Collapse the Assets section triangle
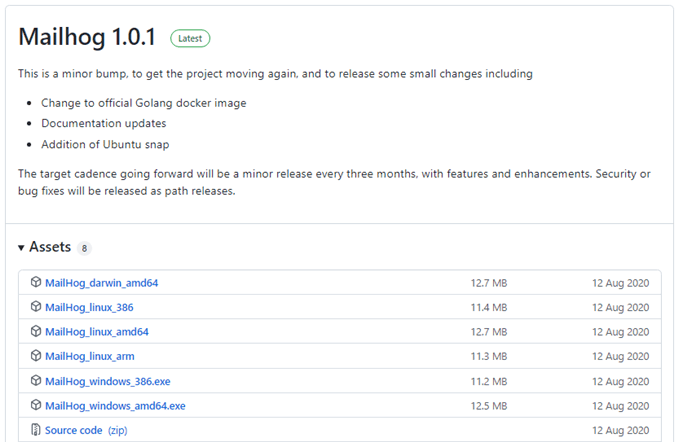Screen dimensions: 700x442 (x=21, y=248)
